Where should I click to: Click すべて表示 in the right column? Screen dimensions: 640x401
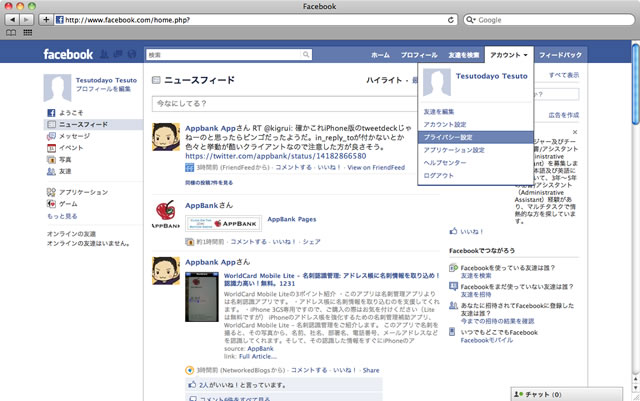pyautogui.click(x=564, y=75)
